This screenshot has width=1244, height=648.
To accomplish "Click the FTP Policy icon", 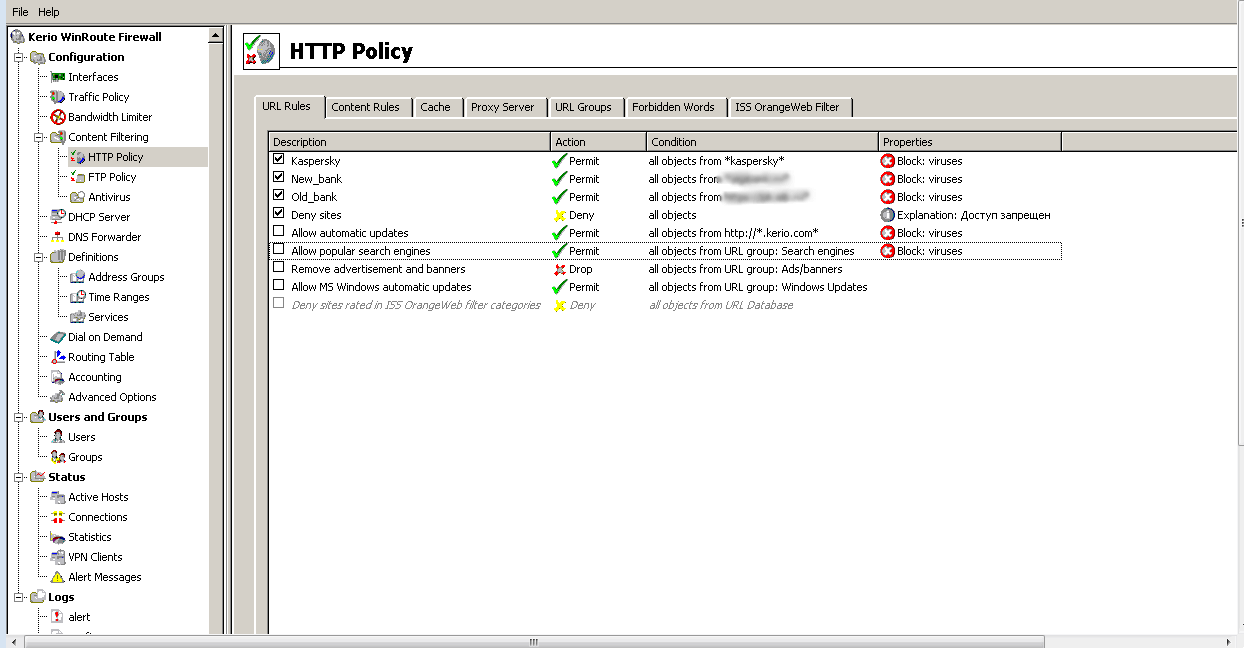I will (78, 177).
